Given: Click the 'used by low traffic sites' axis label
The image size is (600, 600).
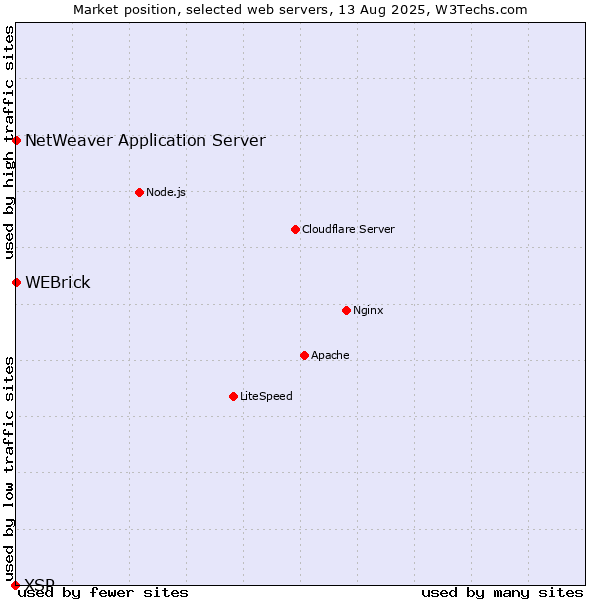Looking at the screenshot, I should pos(9,469).
